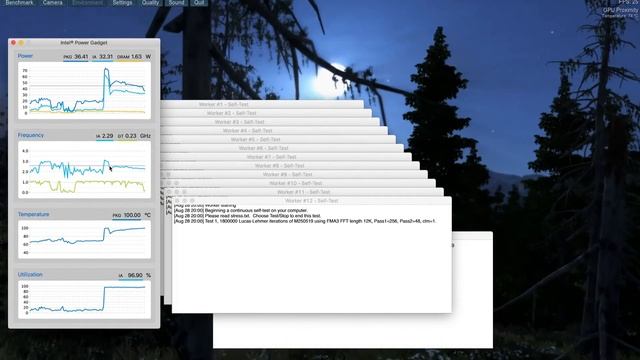
Task: Click the PKG 36.41 power reading
Action: pyautogui.click(x=76, y=57)
